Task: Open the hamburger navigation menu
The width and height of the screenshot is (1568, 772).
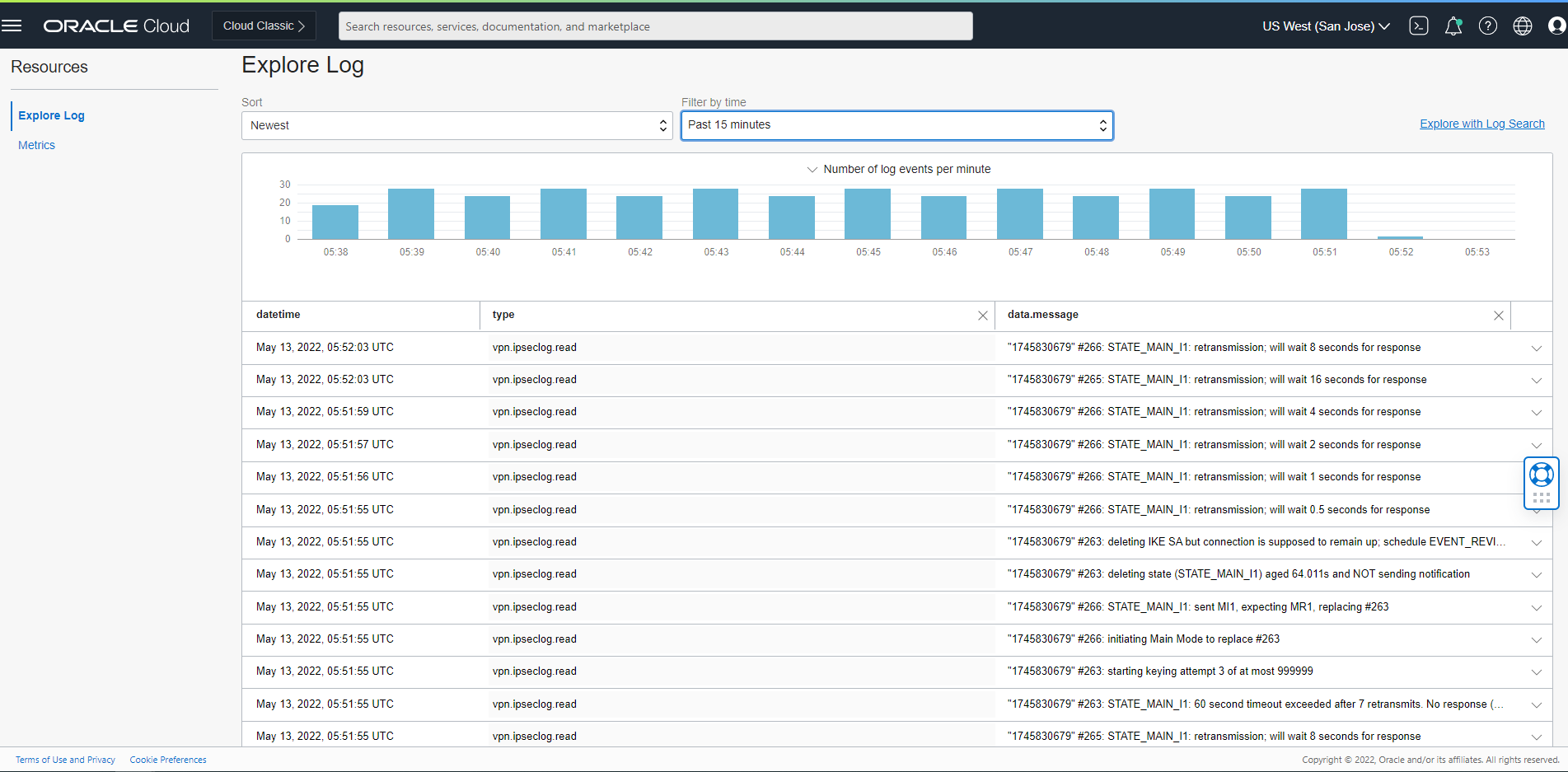Action: (x=12, y=26)
